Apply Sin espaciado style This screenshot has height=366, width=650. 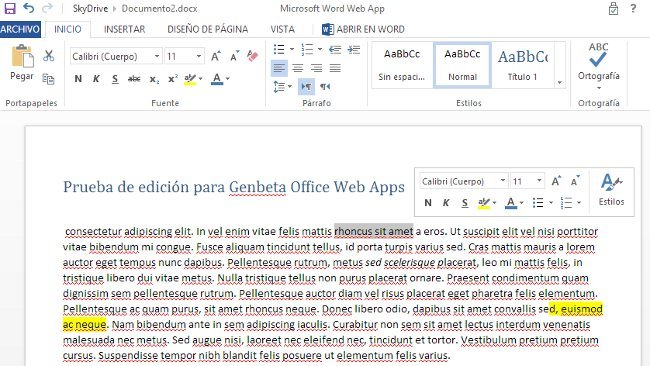click(x=402, y=65)
